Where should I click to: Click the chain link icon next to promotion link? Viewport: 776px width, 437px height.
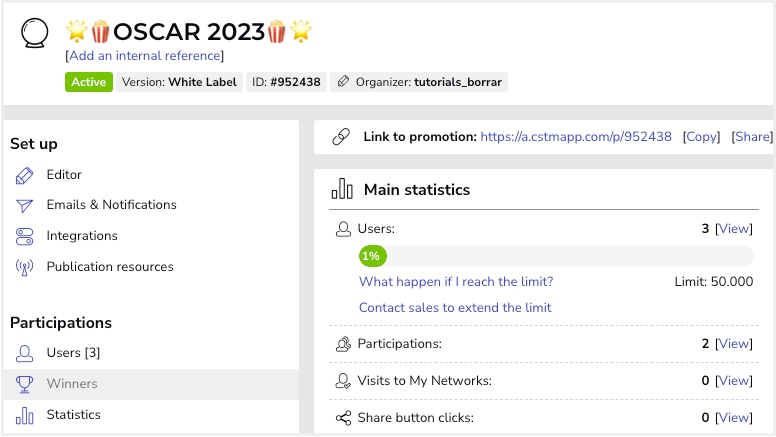341,137
